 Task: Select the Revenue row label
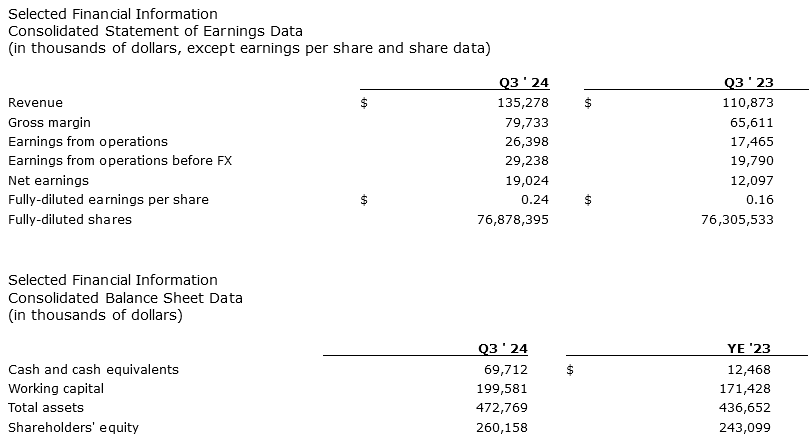tap(35, 103)
